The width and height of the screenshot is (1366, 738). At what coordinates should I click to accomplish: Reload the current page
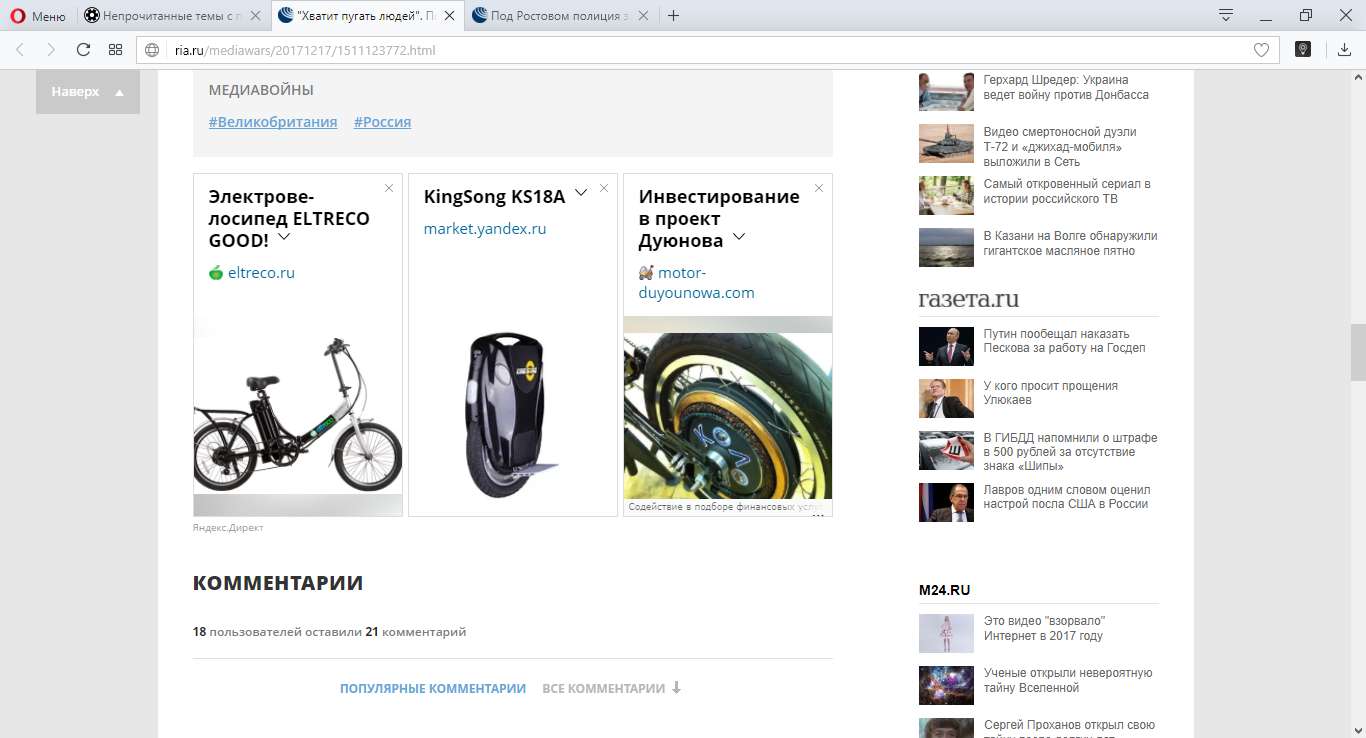(x=83, y=50)
